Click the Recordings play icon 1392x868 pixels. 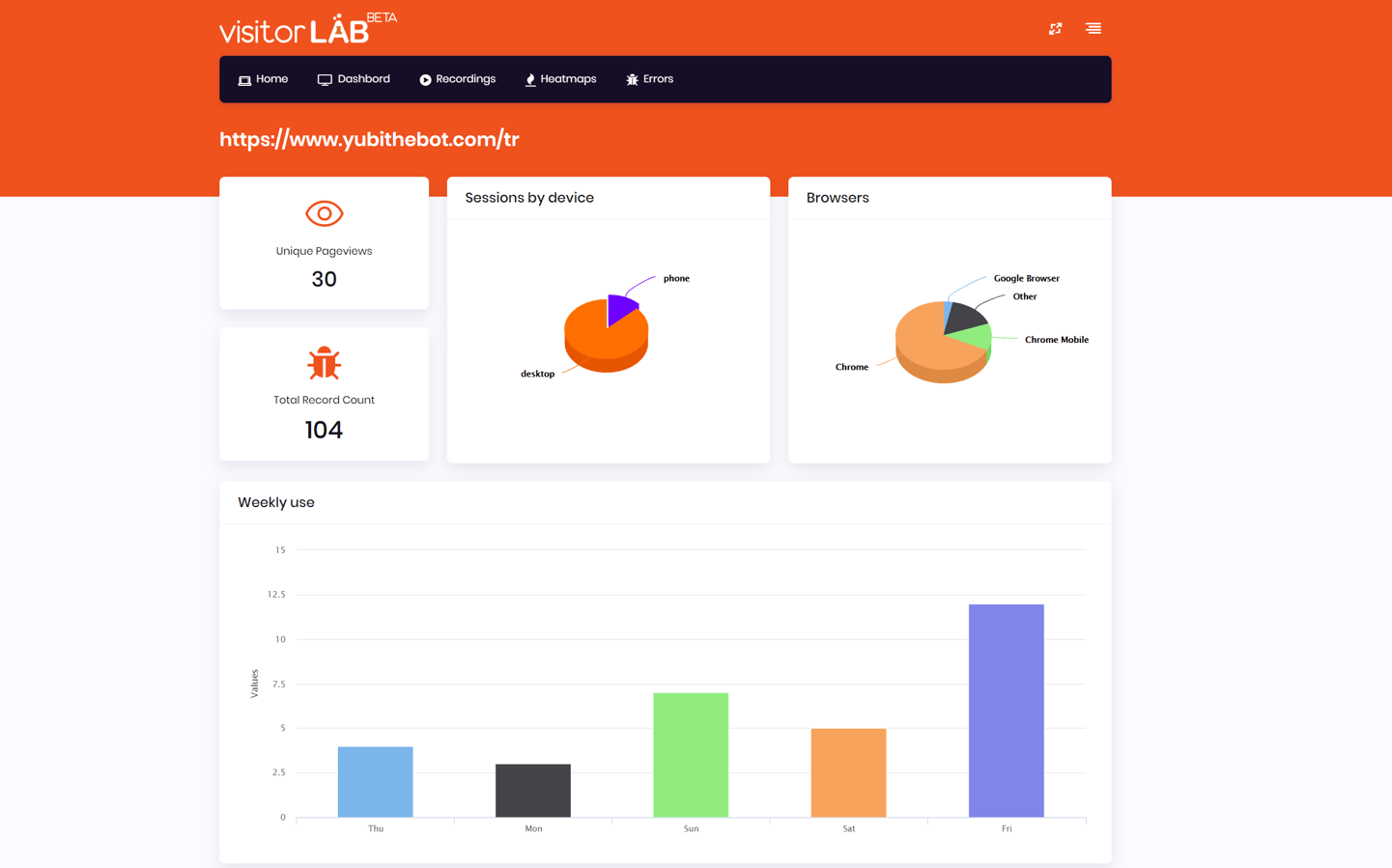(x=425, y=80)
